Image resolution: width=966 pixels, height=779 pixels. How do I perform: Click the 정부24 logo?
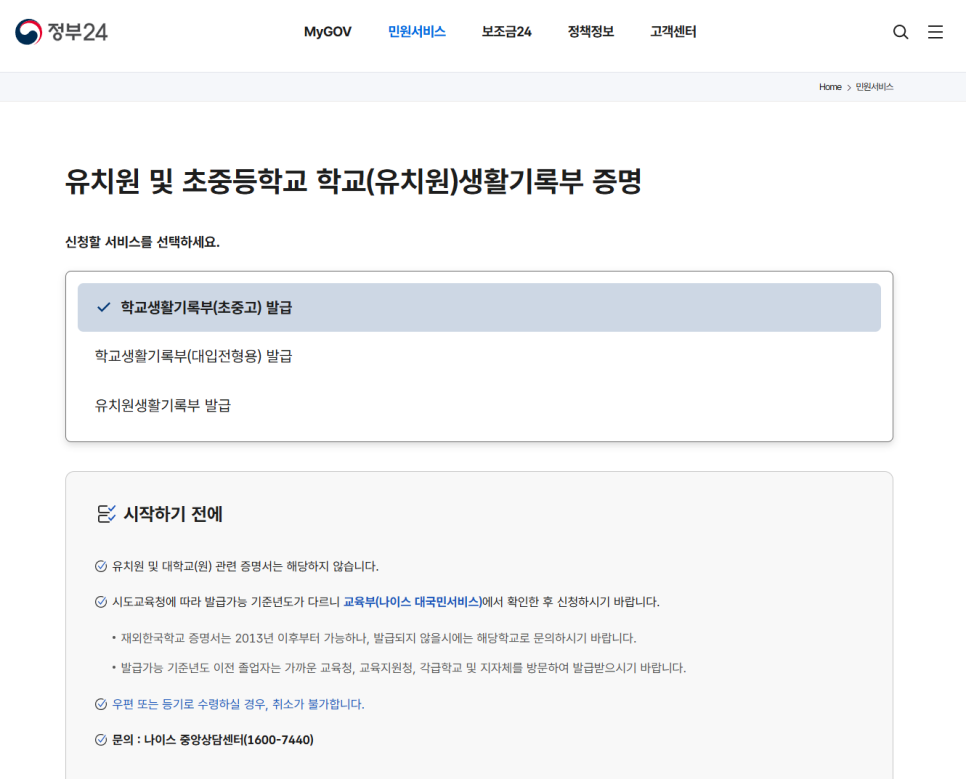point(61,32)
